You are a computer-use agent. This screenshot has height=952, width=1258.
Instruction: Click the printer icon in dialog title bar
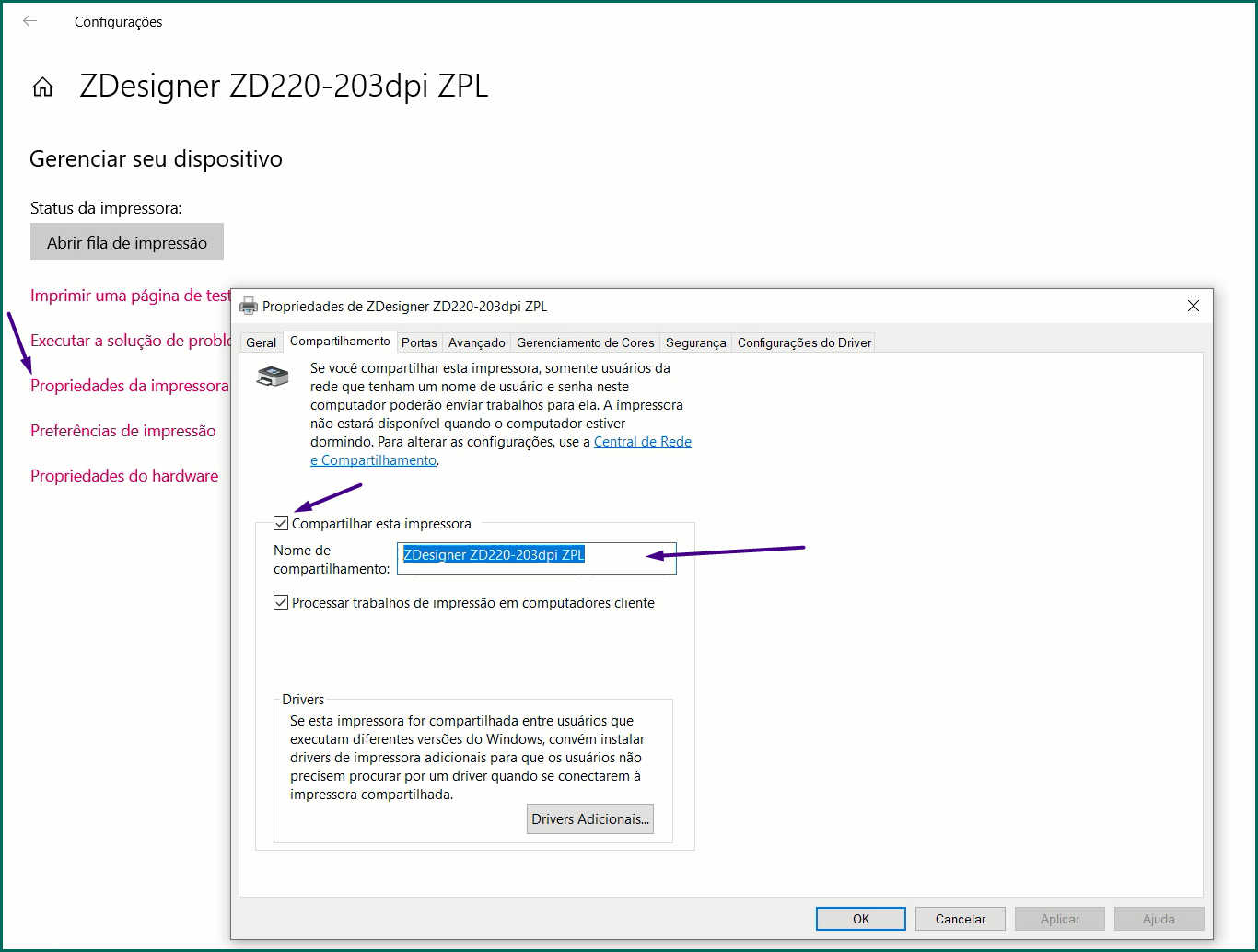pos(249,307)
